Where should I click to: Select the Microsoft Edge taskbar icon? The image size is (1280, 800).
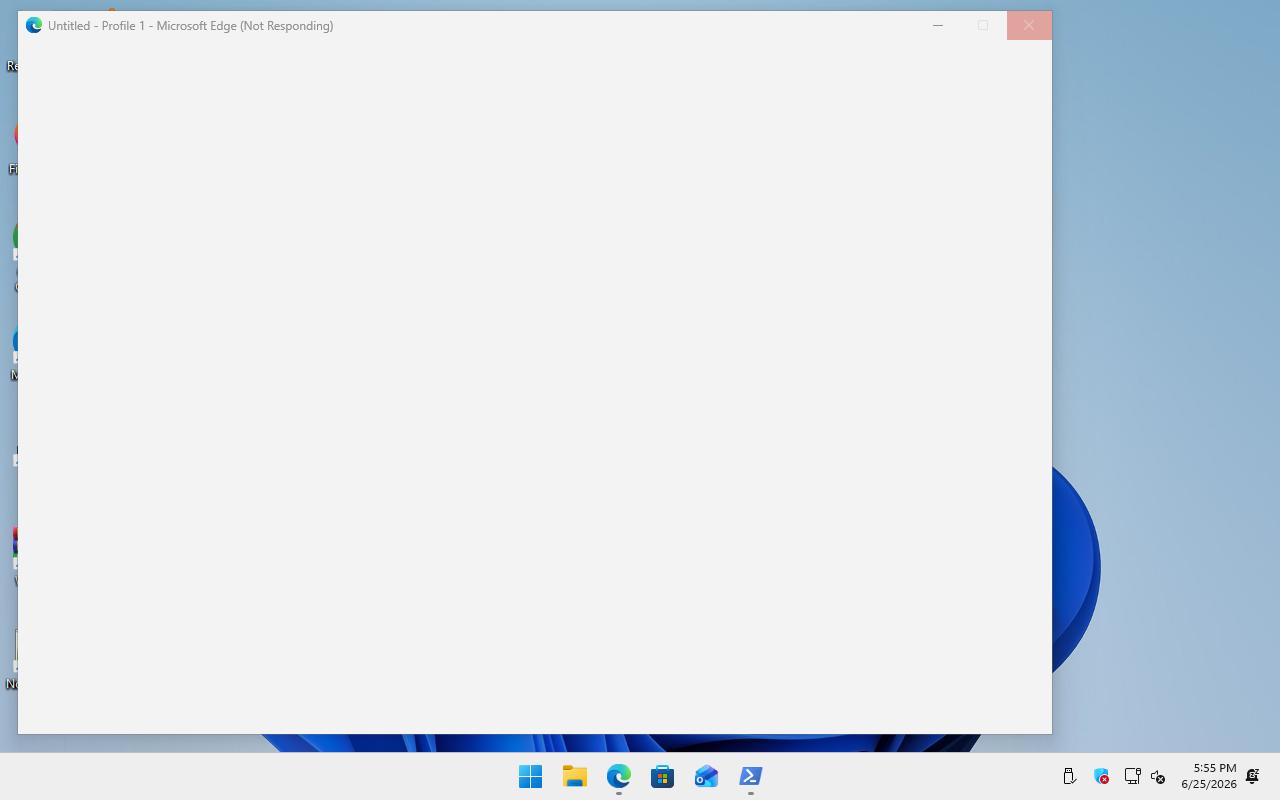point(618,776)
